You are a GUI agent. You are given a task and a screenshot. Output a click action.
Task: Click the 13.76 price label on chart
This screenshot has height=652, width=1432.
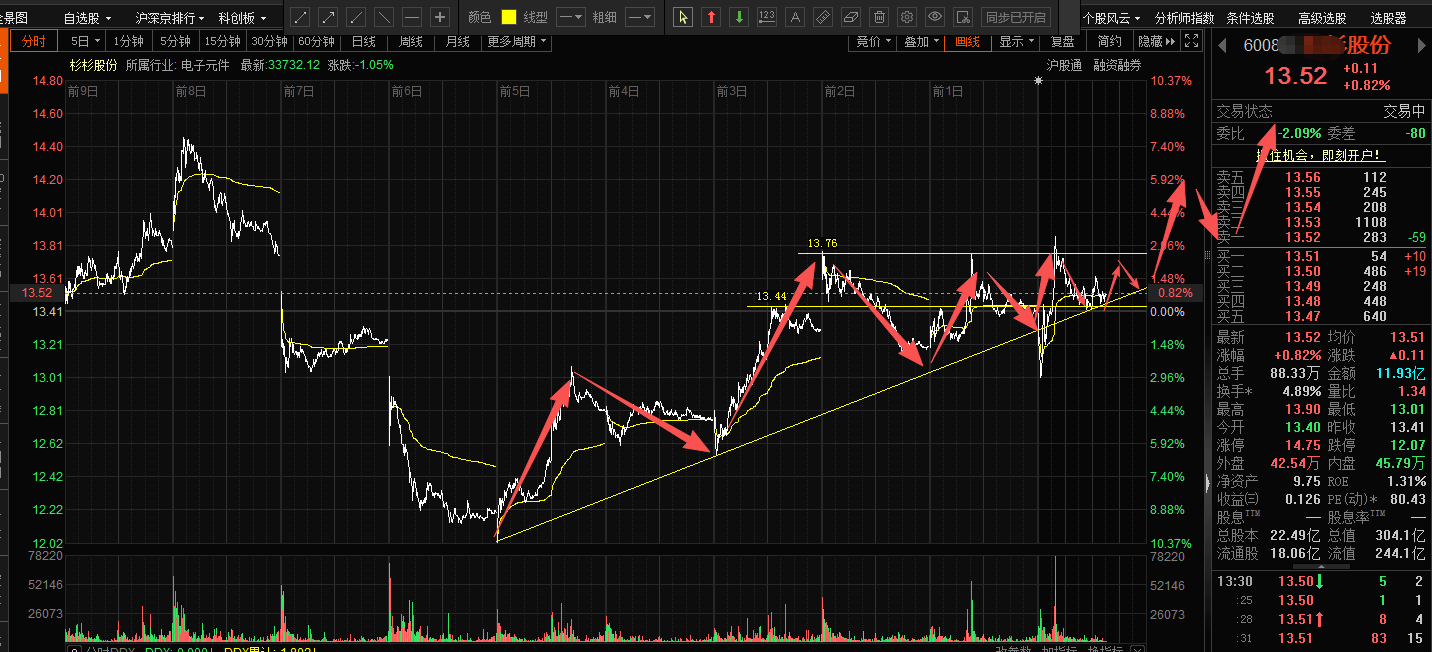822,243
